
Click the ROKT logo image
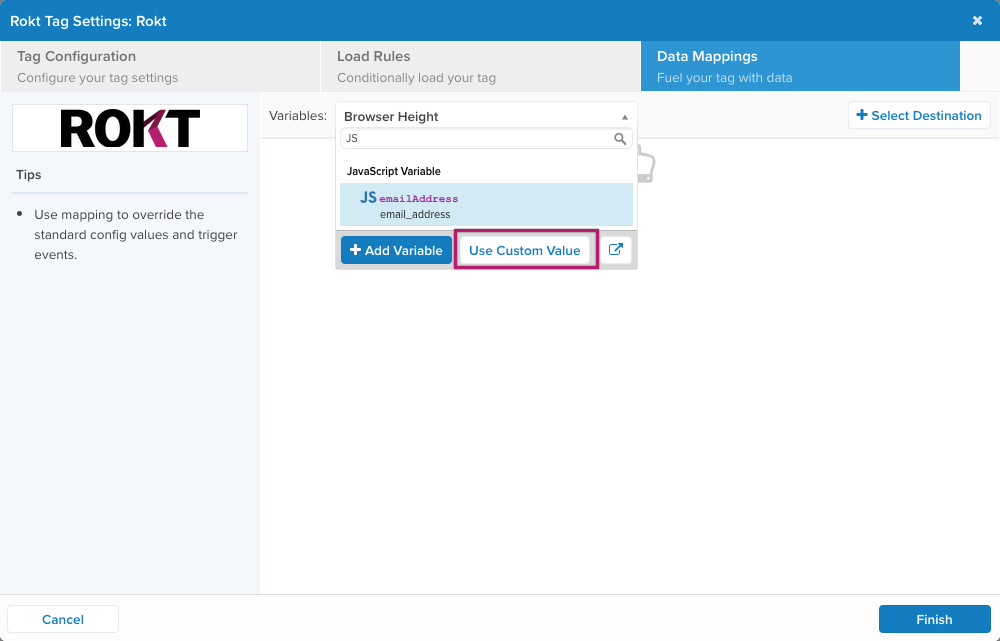click(130, 128)
